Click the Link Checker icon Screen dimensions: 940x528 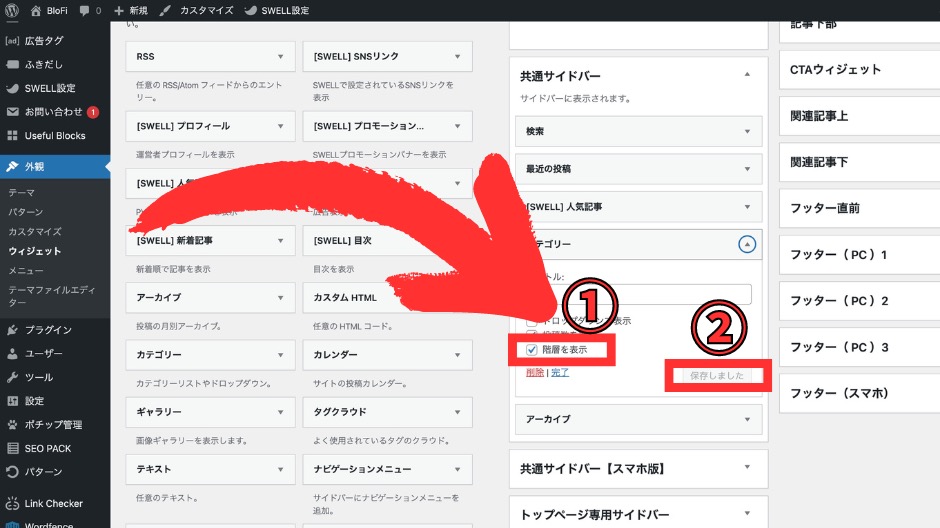coord(12,503)
